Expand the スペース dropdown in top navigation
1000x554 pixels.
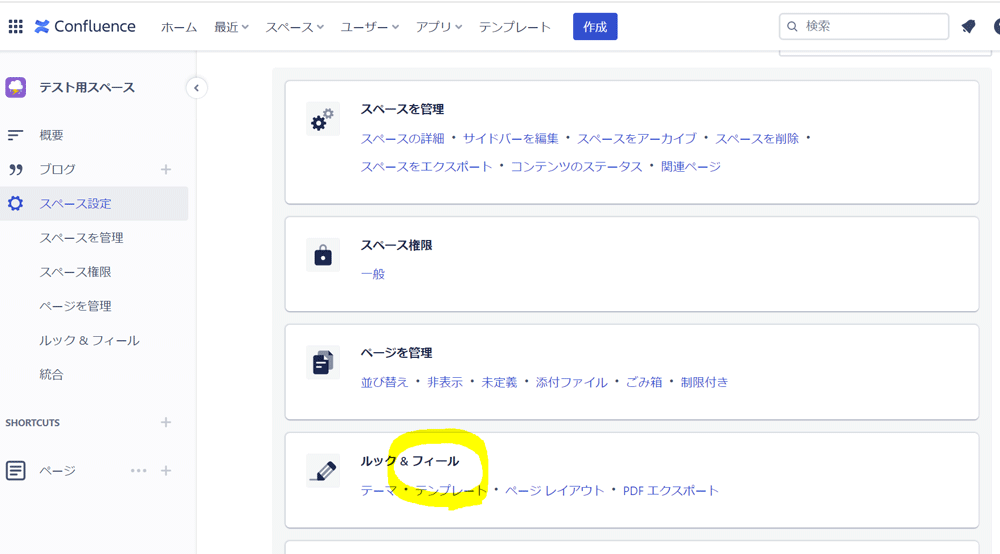coord(295,27)
